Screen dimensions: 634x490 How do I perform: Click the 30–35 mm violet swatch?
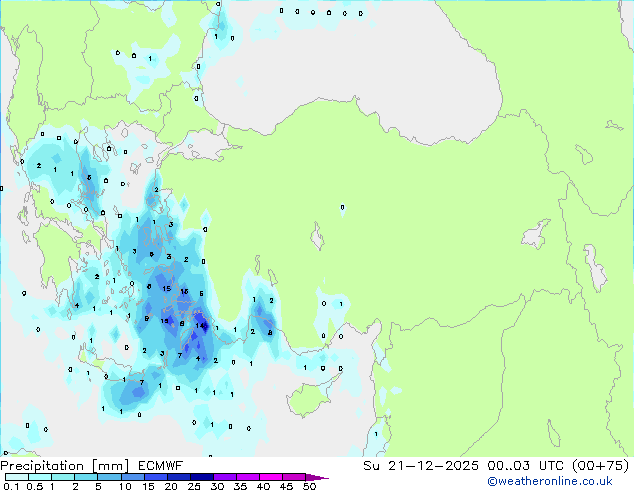click(225, 477)
